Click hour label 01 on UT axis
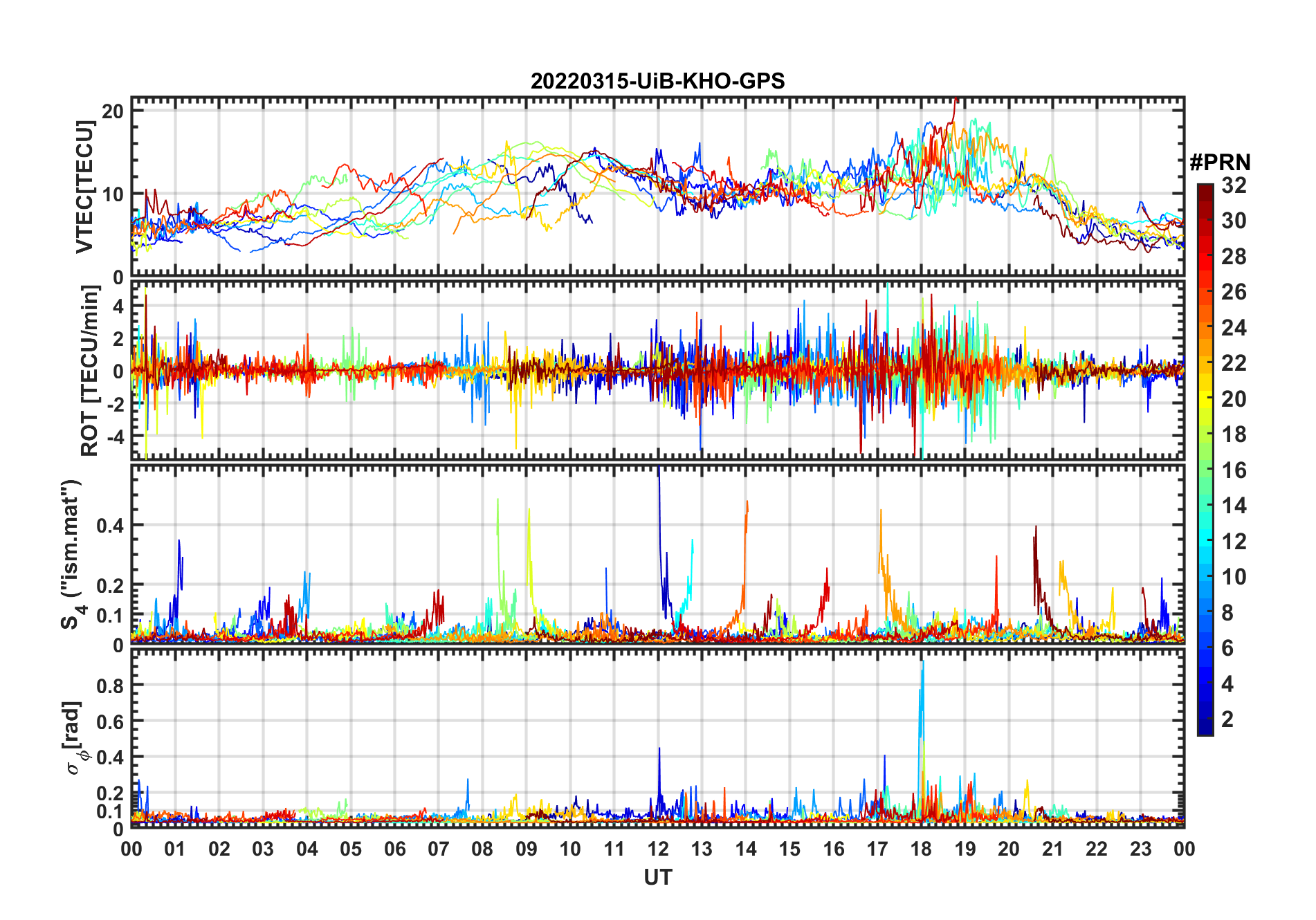This screenshot has height=920, width=1316. (175, 849)
